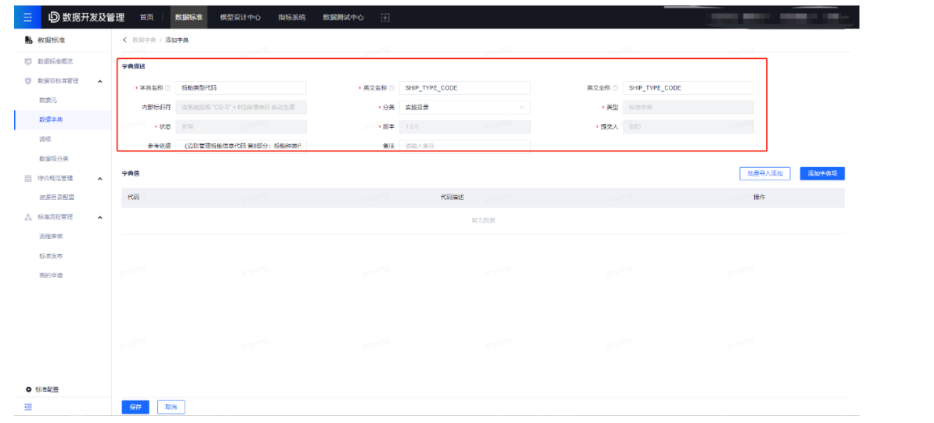Collapse the 数据项标准管理 sidebar group
This screenshot has height=423, width=934.
pos(100,81)
